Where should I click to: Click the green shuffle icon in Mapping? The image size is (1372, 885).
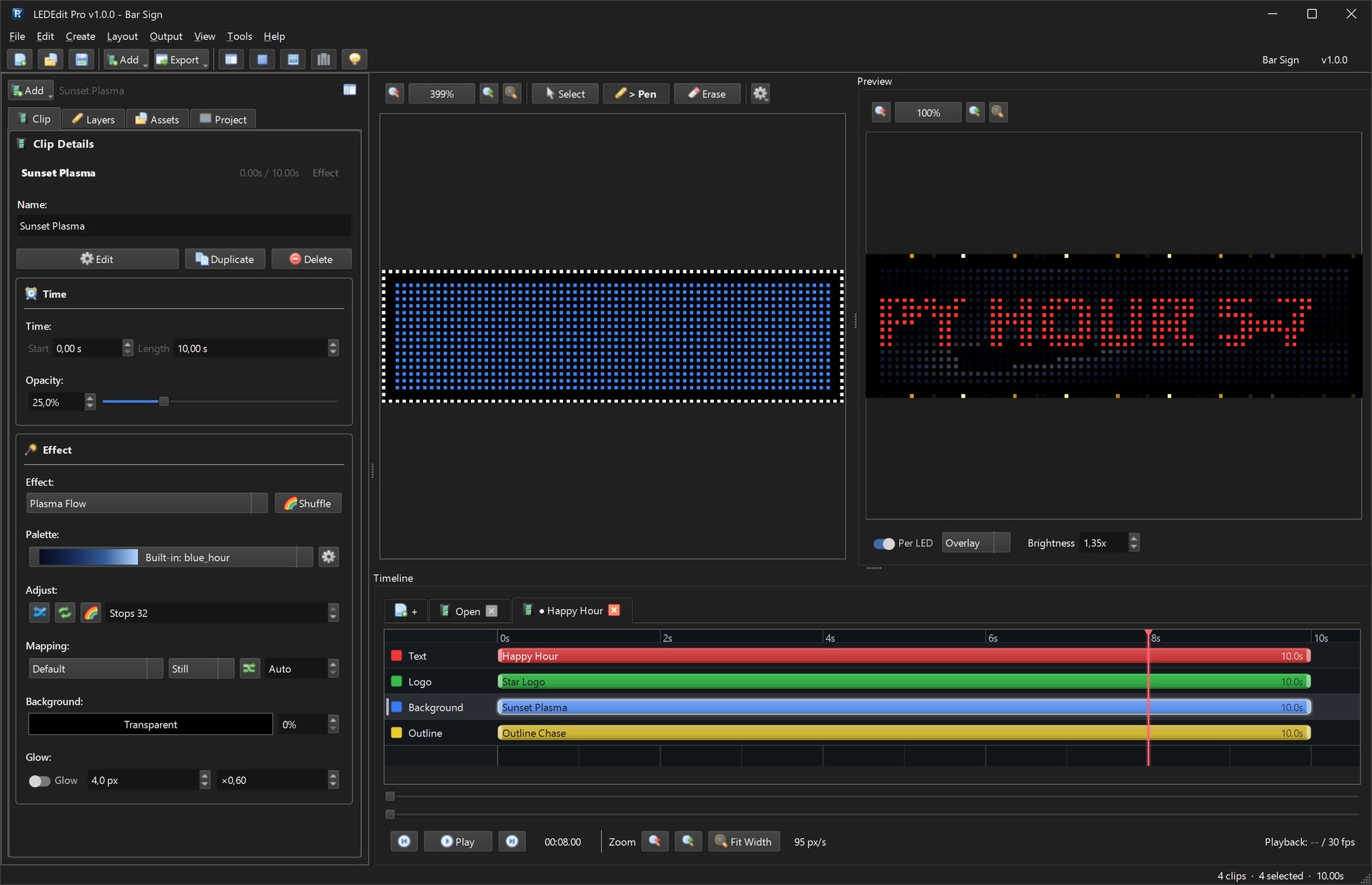click(249, 668)
